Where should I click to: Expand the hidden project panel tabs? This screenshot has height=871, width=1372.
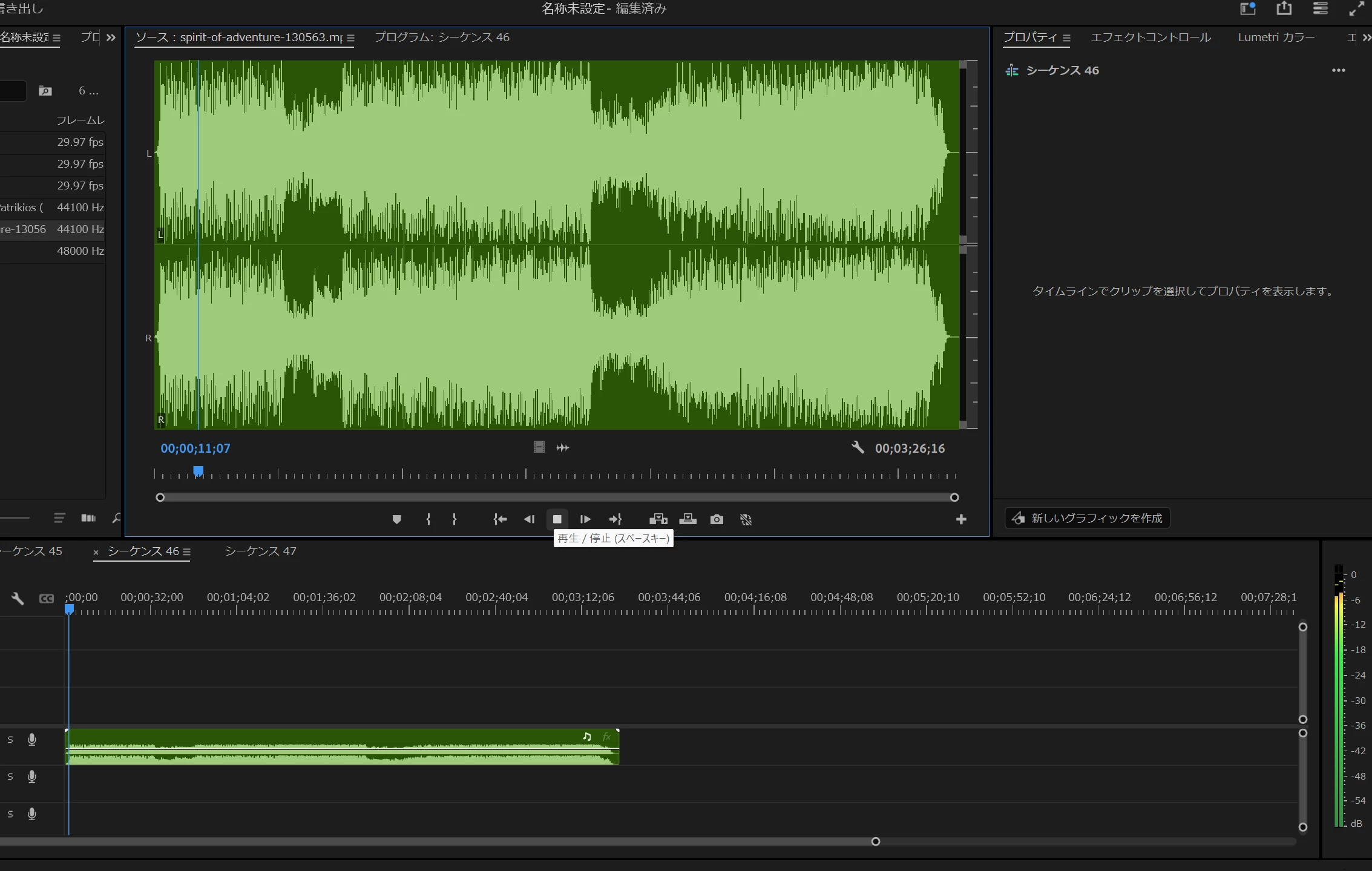click(x=111, y=38)
